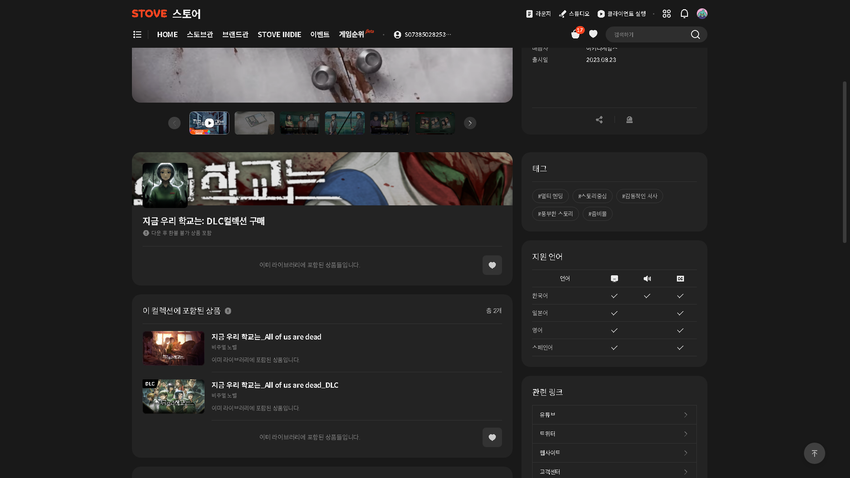Open the 이벤트 menu item
850x478 pixels.
(x=319, y=34)
